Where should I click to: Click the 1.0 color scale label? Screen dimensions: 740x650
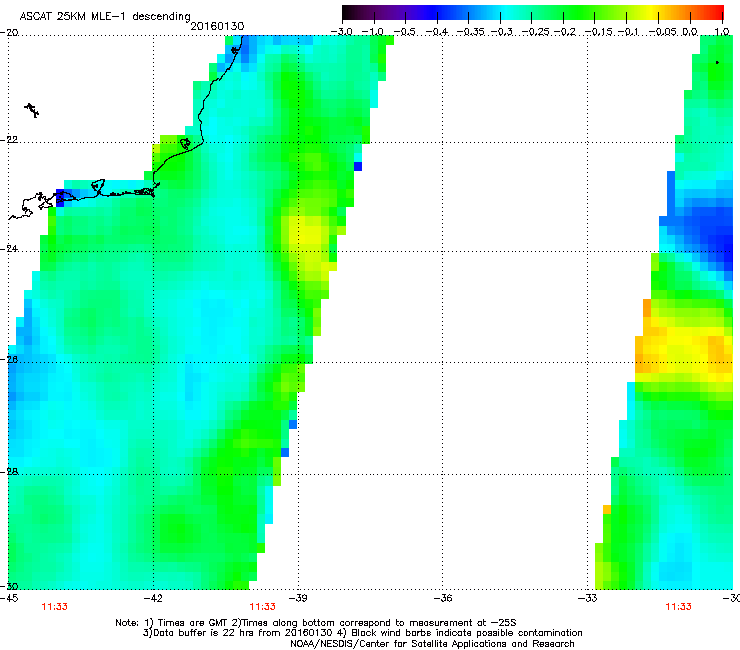pyautogui.click(x=722, y=32)
